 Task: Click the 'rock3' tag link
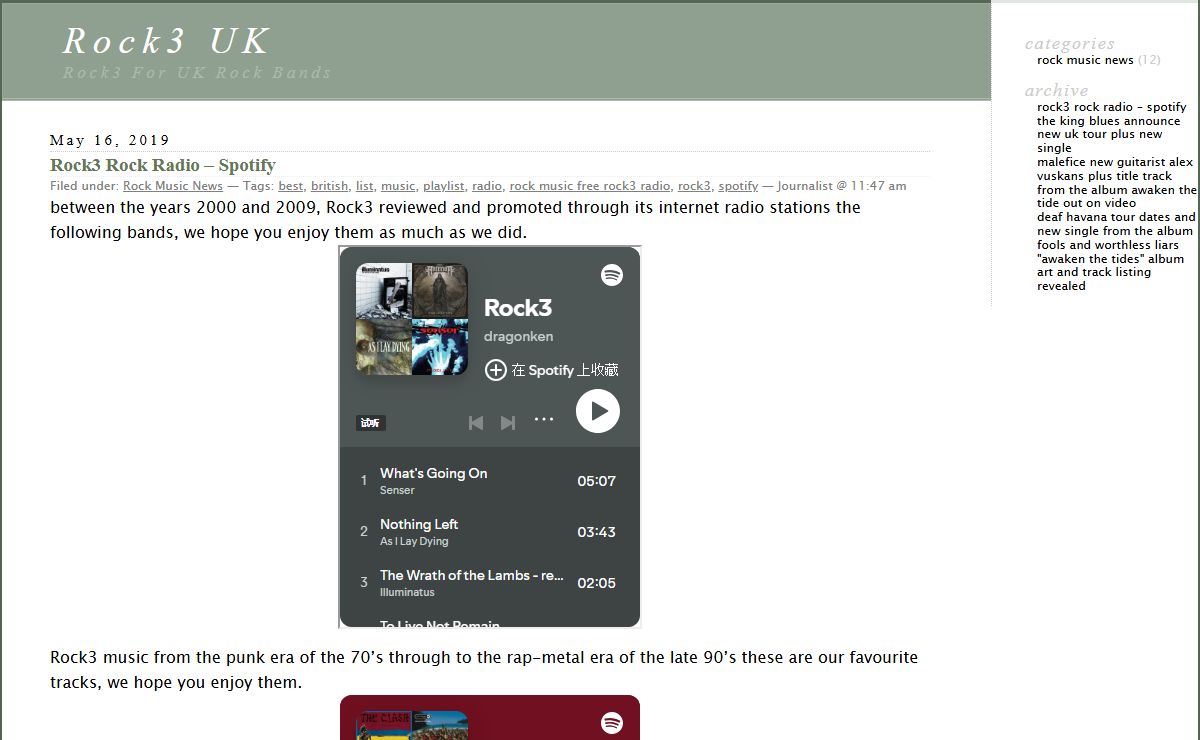point(695,186)
